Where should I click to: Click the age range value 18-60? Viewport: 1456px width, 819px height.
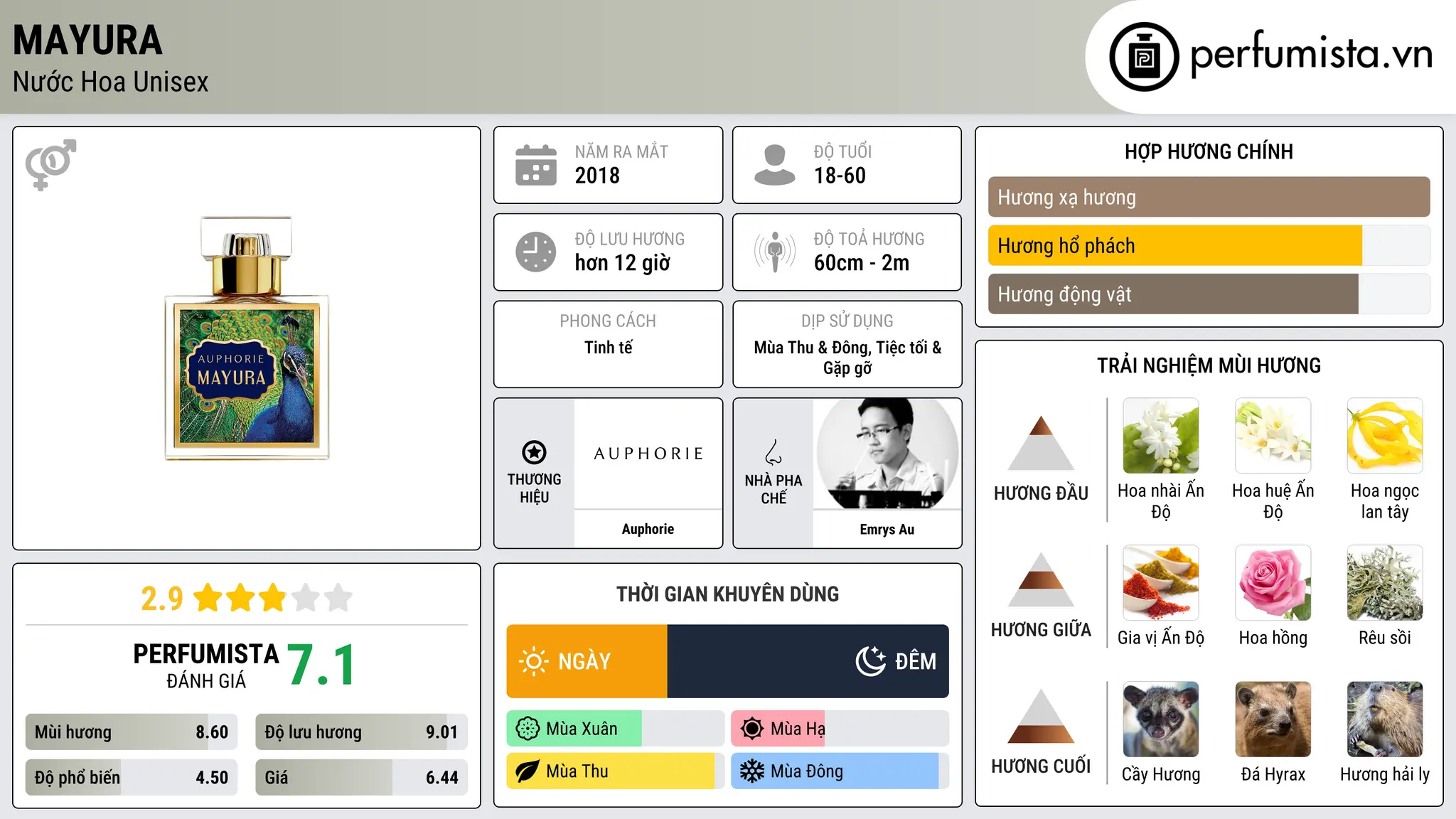(840, 176)
